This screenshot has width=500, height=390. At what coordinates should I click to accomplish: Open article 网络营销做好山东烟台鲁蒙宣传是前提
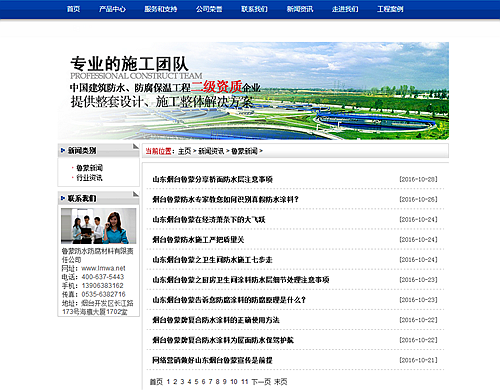pyautogui.click(x=212, y=360)
